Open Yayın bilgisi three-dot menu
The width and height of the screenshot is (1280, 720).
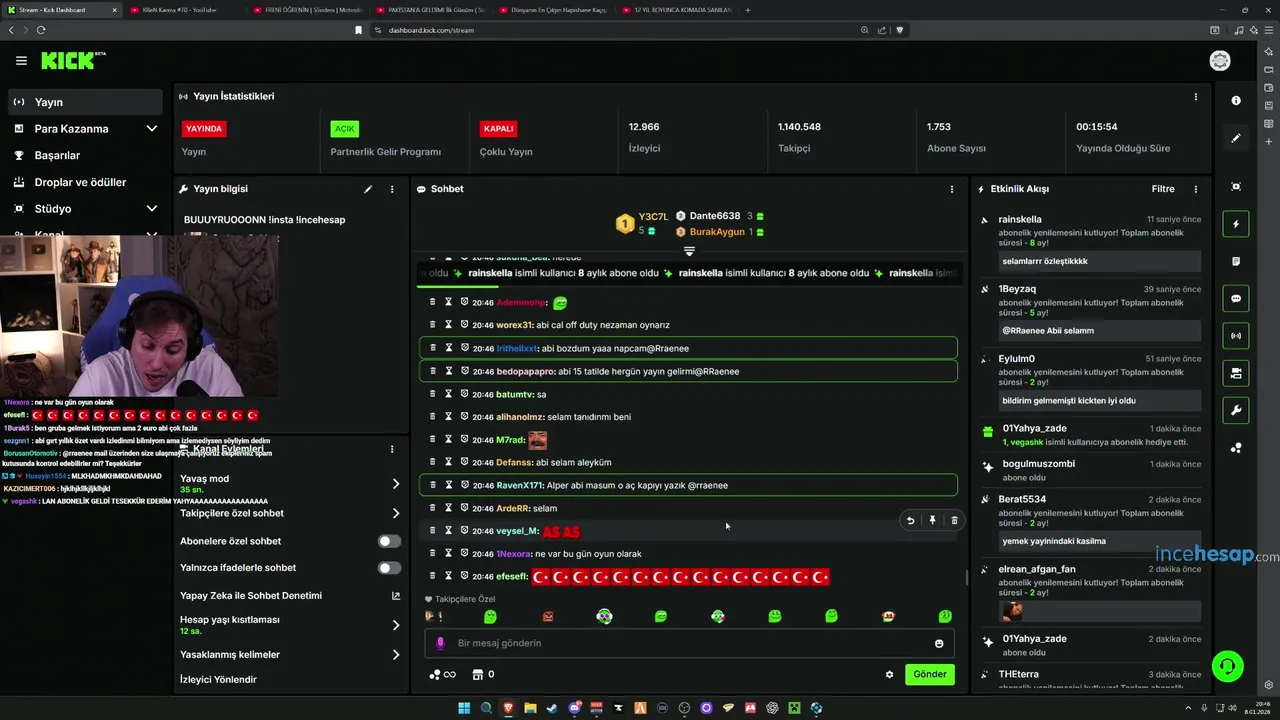coord(392,189)
